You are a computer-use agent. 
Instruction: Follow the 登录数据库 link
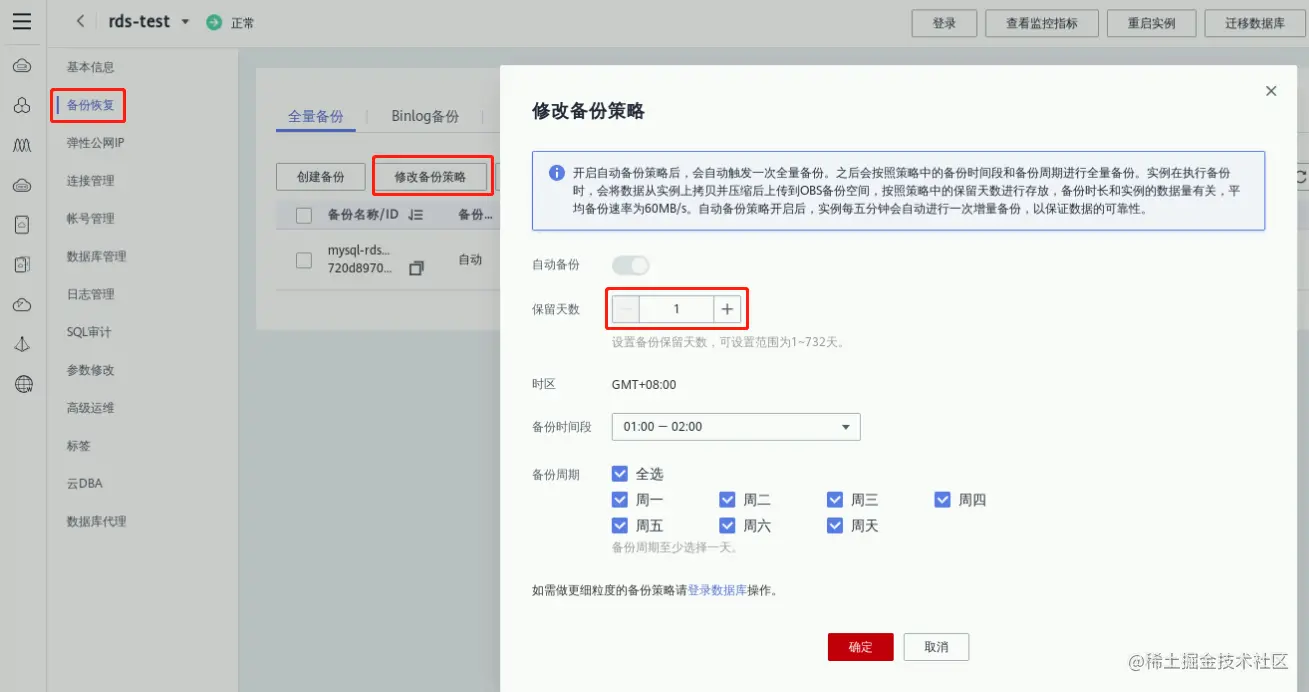pos(717,591)
